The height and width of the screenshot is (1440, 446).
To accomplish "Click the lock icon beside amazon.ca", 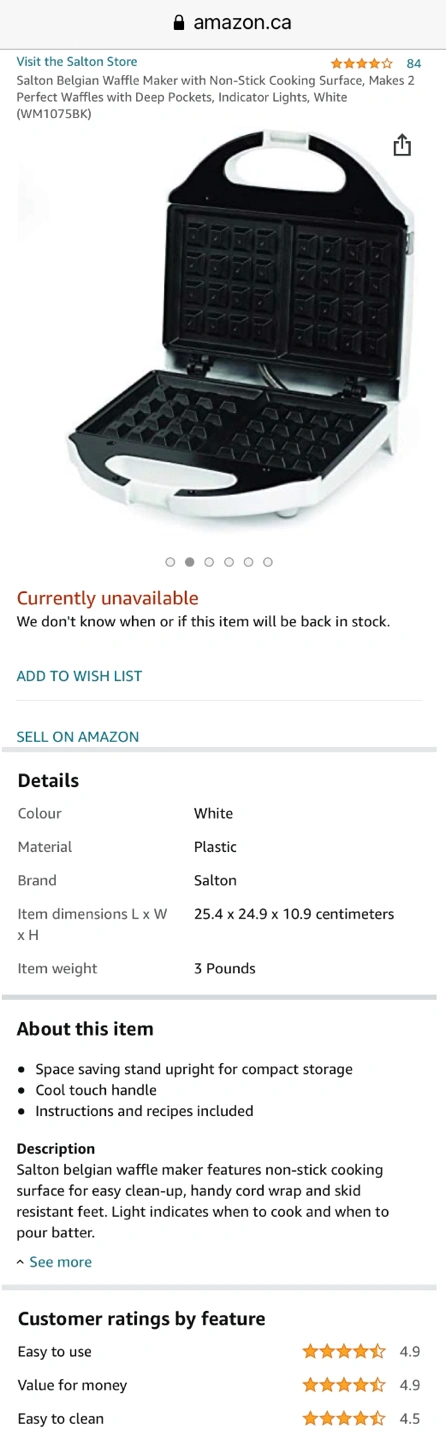I will tap(180, 23).
